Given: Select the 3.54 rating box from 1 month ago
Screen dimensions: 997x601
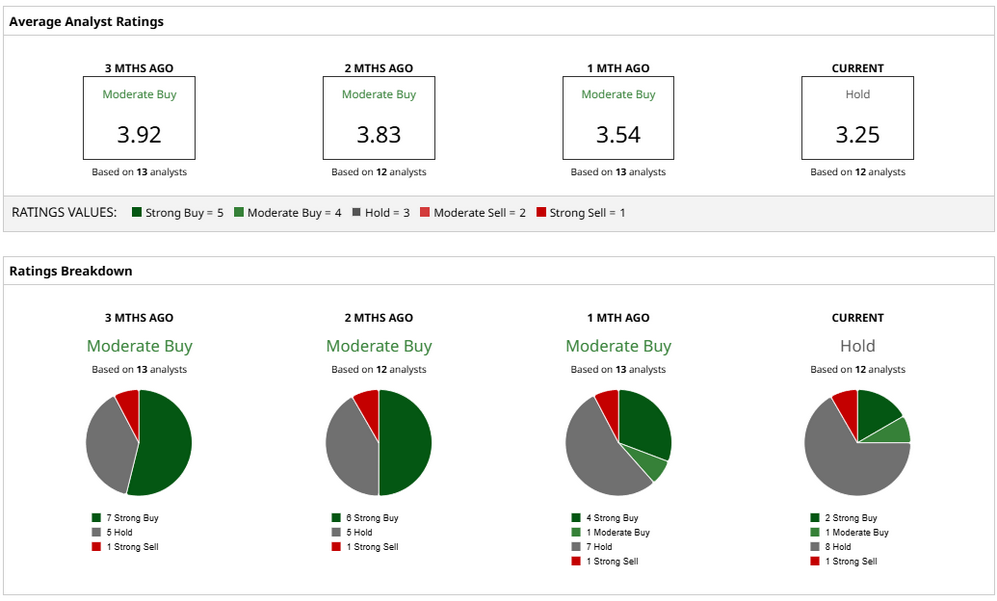Looking at the screenshot, I should coord(618,119).
